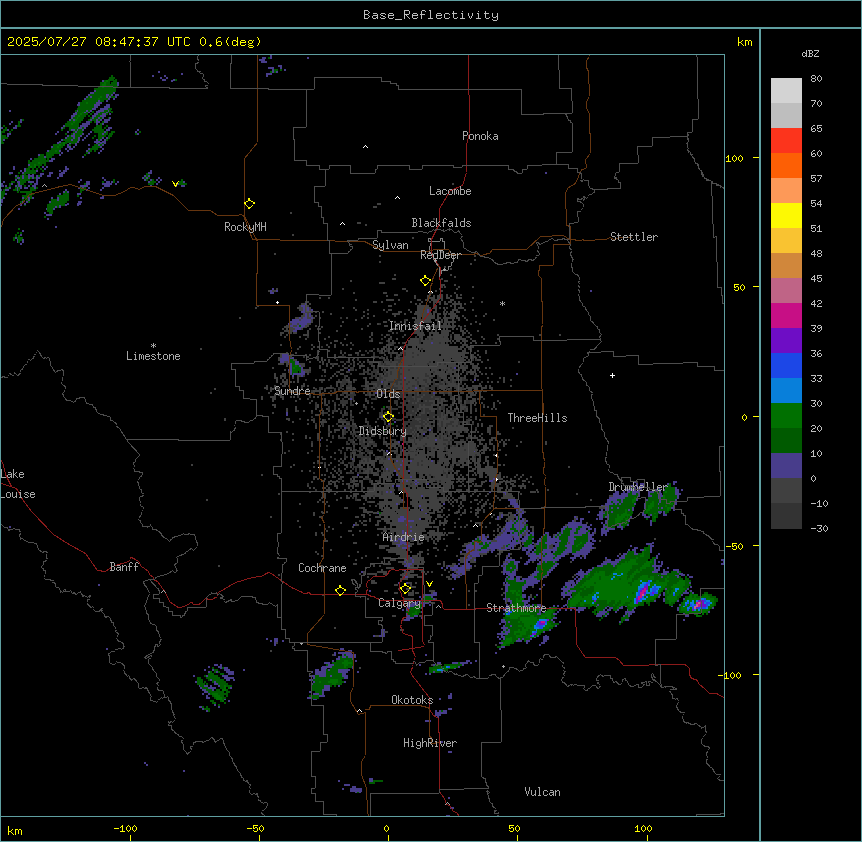Click the dBZ legend heading

pos(810,53)
